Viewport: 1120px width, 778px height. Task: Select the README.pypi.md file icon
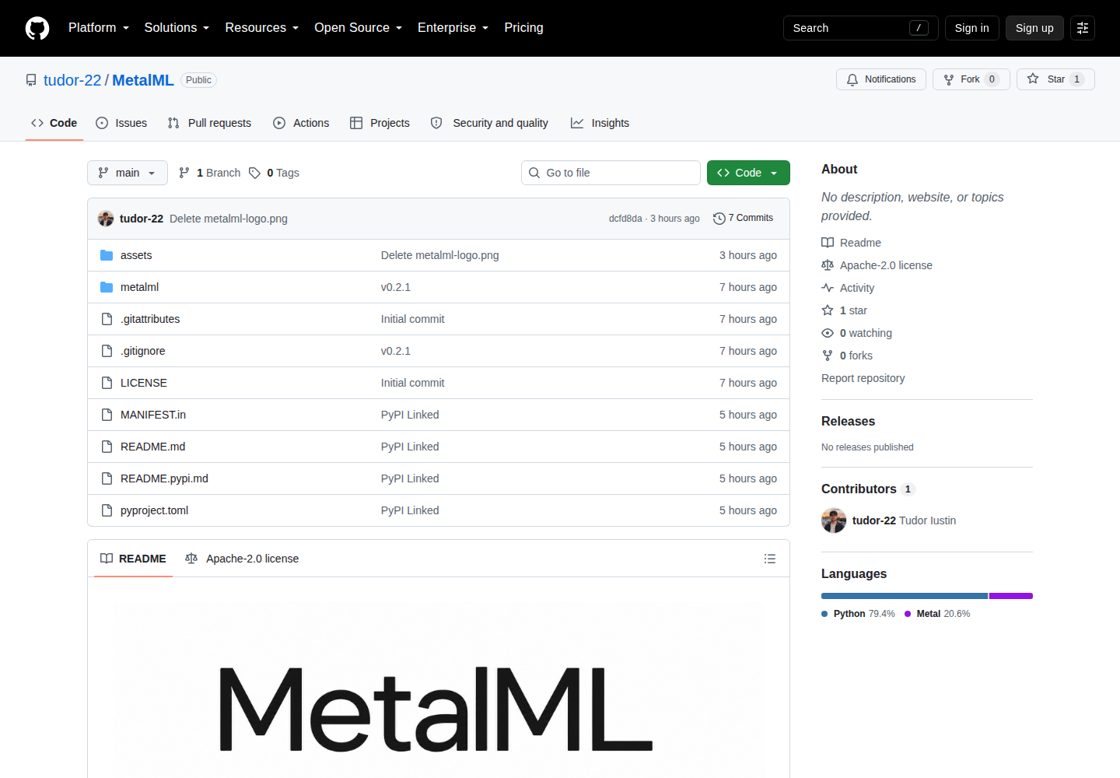(x=106, y=479)
